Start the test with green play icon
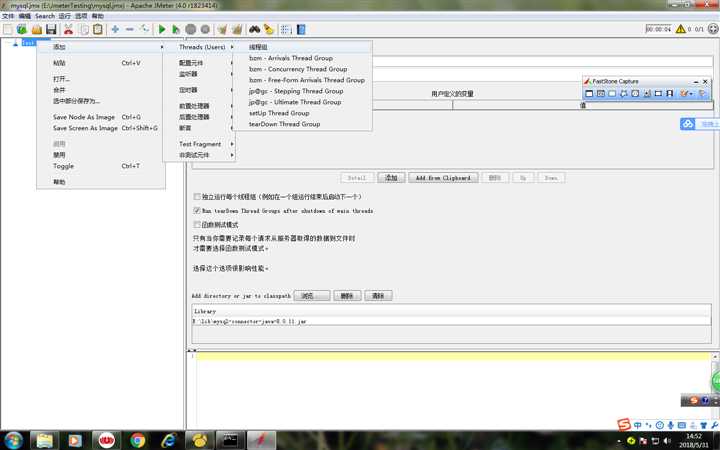The image size is (720, 450). 162,29
